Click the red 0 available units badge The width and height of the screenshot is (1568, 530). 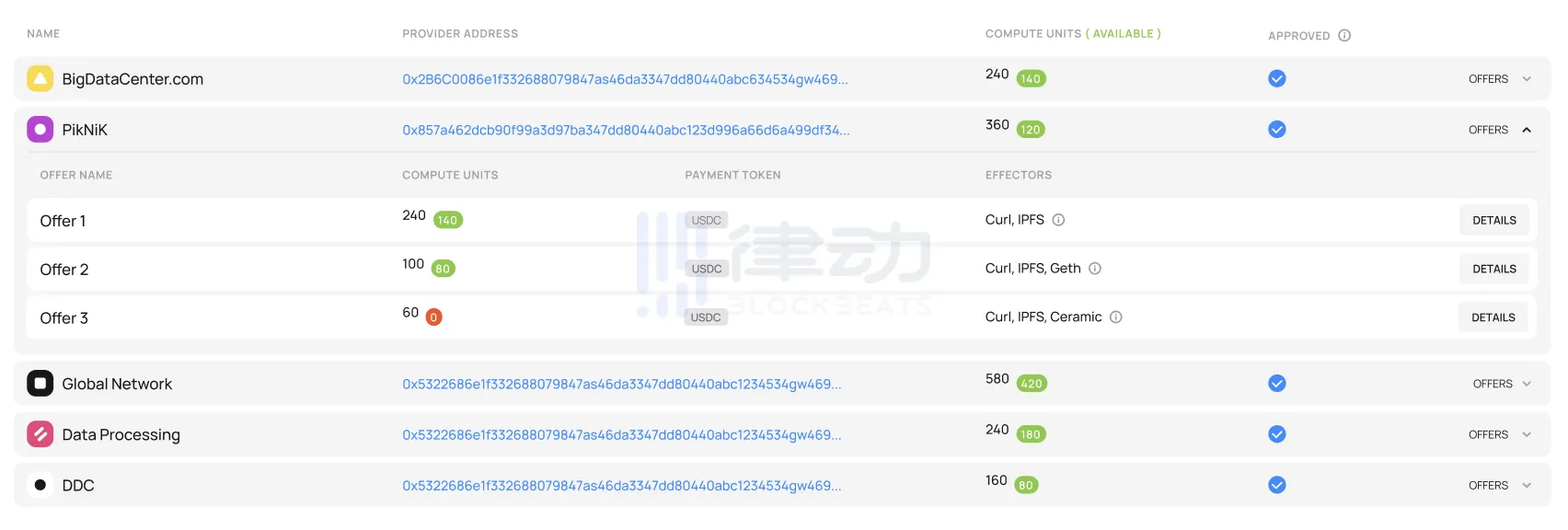(433, 317)
